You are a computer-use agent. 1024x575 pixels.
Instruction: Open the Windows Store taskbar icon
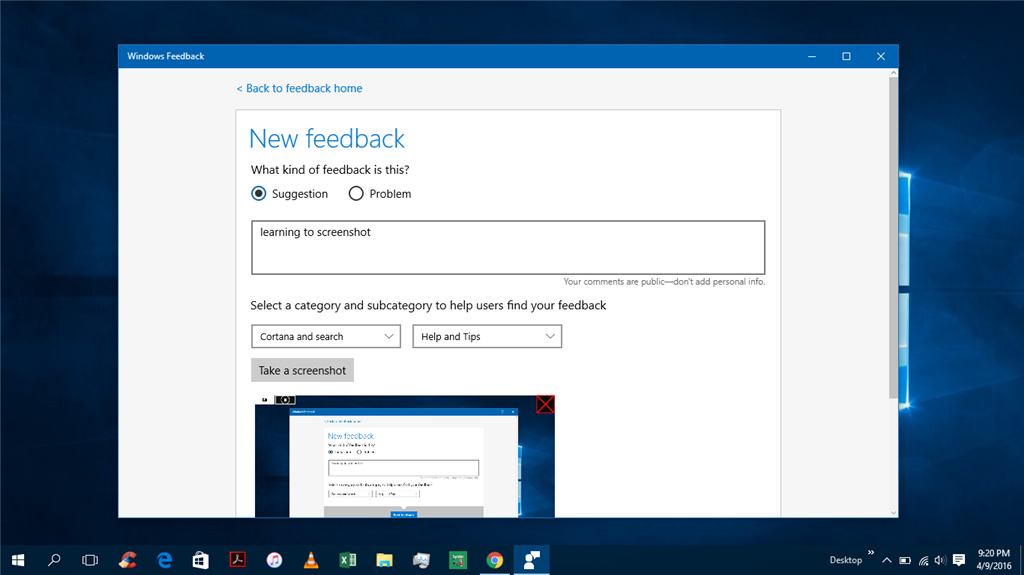pos(200,560)
